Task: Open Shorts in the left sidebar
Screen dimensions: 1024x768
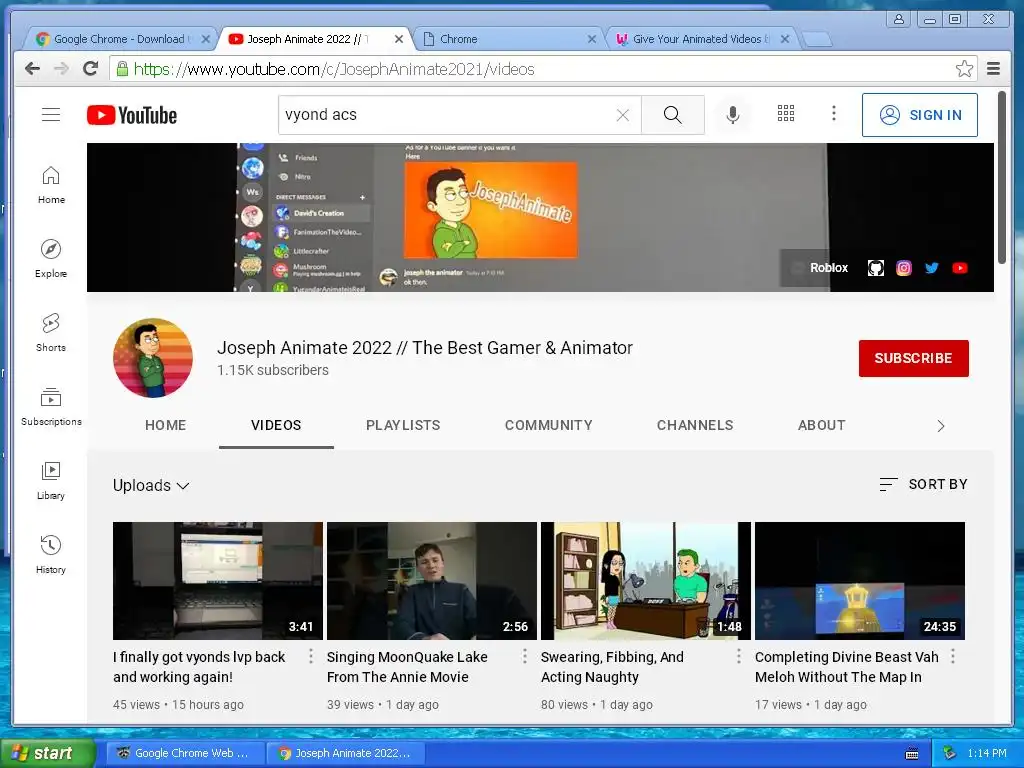Action: point(51,333)
